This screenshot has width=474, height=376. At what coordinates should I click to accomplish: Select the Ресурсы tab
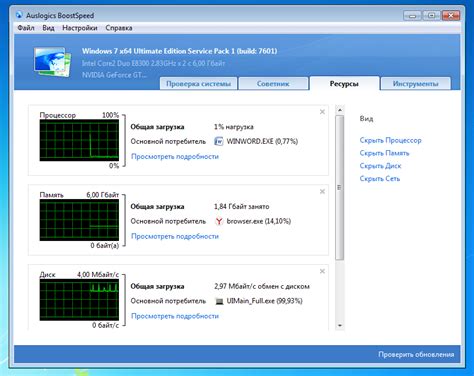pyautogui.click(x=344, y=84)
